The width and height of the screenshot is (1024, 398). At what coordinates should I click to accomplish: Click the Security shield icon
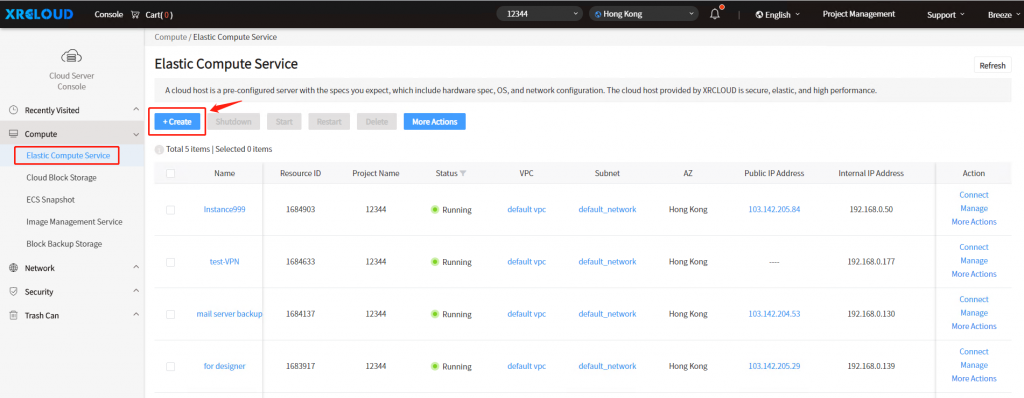[14, 291]
